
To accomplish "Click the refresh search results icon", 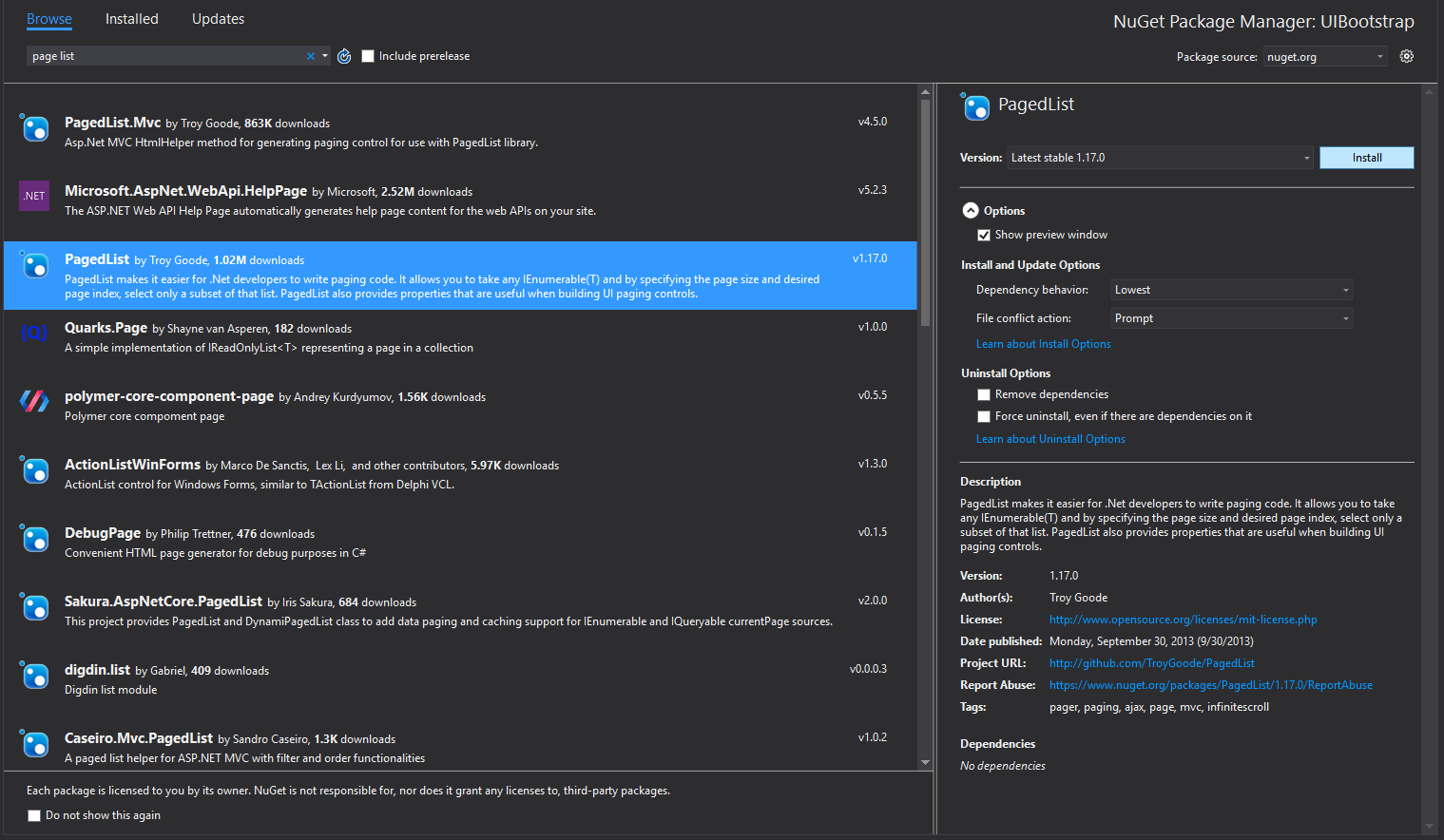I will 344,56.
